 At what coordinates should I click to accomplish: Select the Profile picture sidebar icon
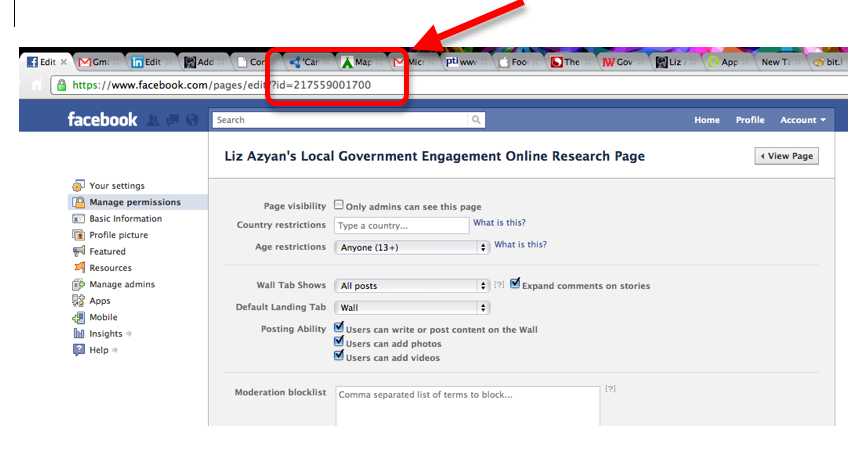(x=79, y=235)
